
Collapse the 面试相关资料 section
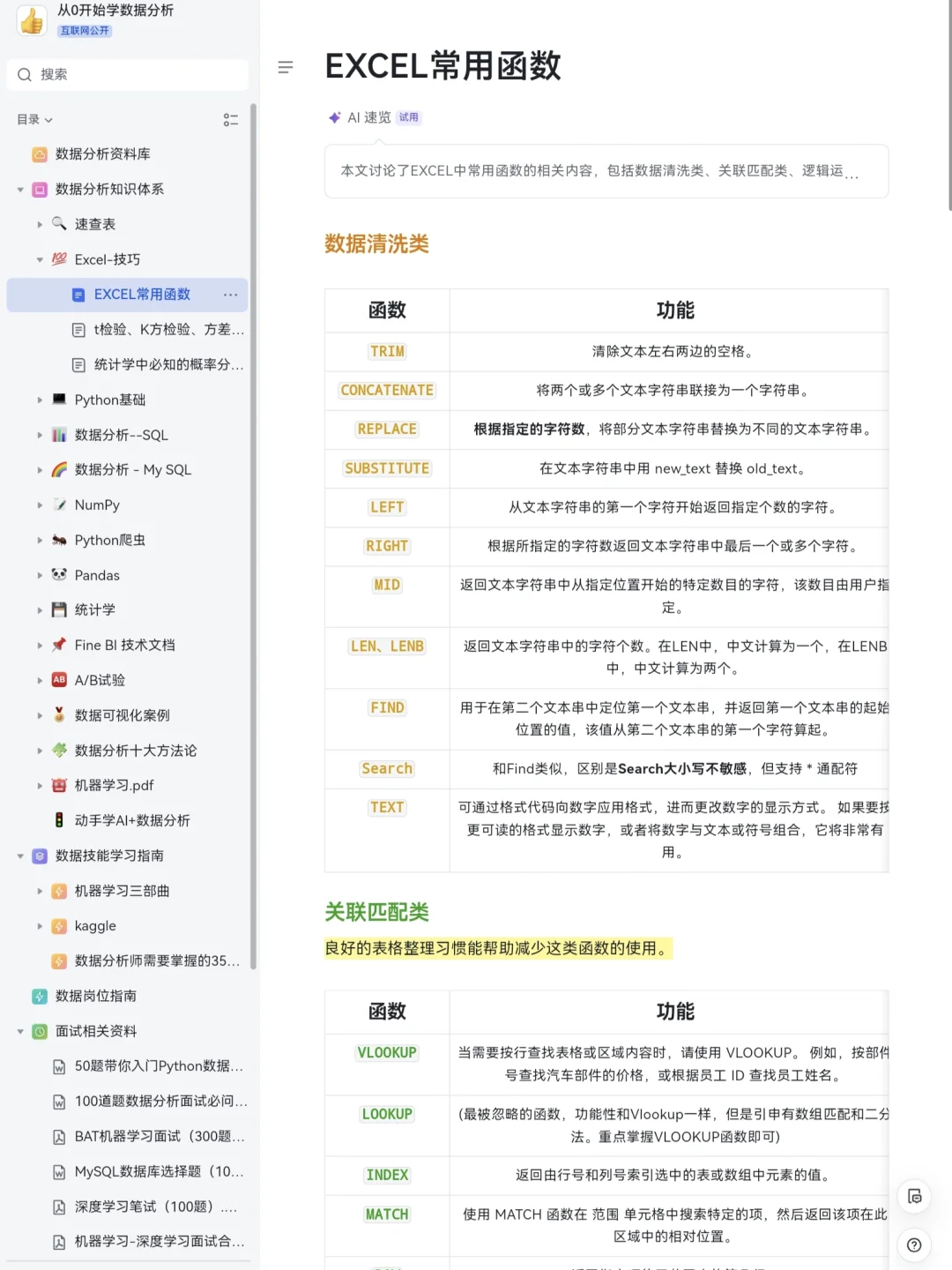[x=20, y=1031]
